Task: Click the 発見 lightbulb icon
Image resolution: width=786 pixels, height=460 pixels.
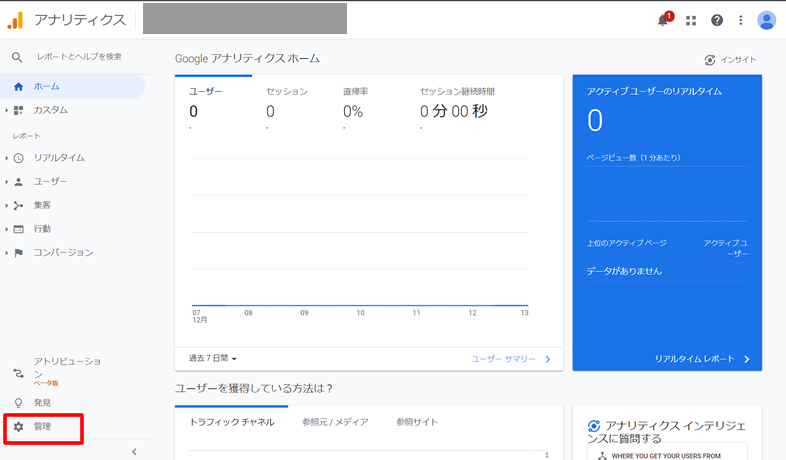Action: point(19,403)
